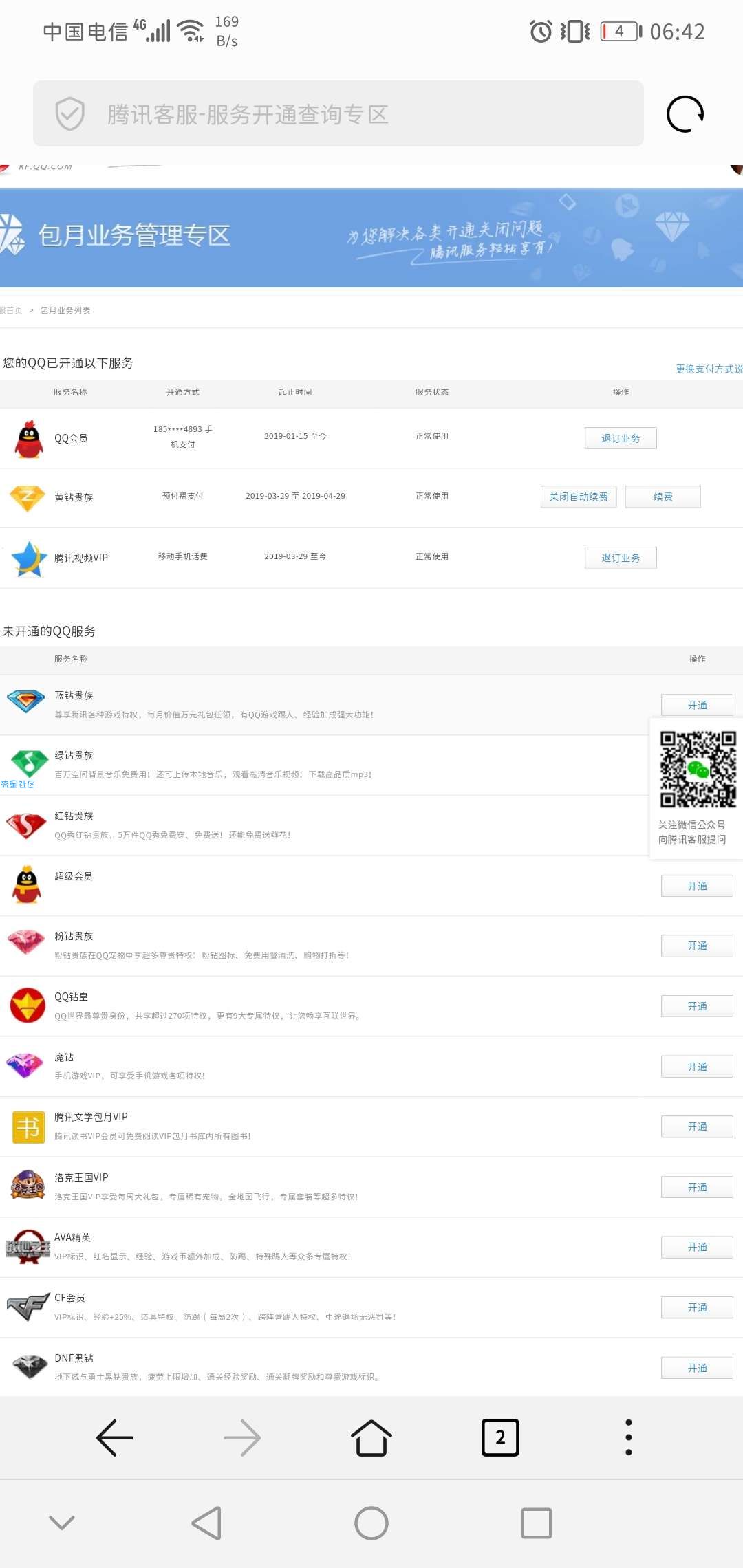Click 开通 for 腾讯文学包月VIP

(x=697, y=1126)
